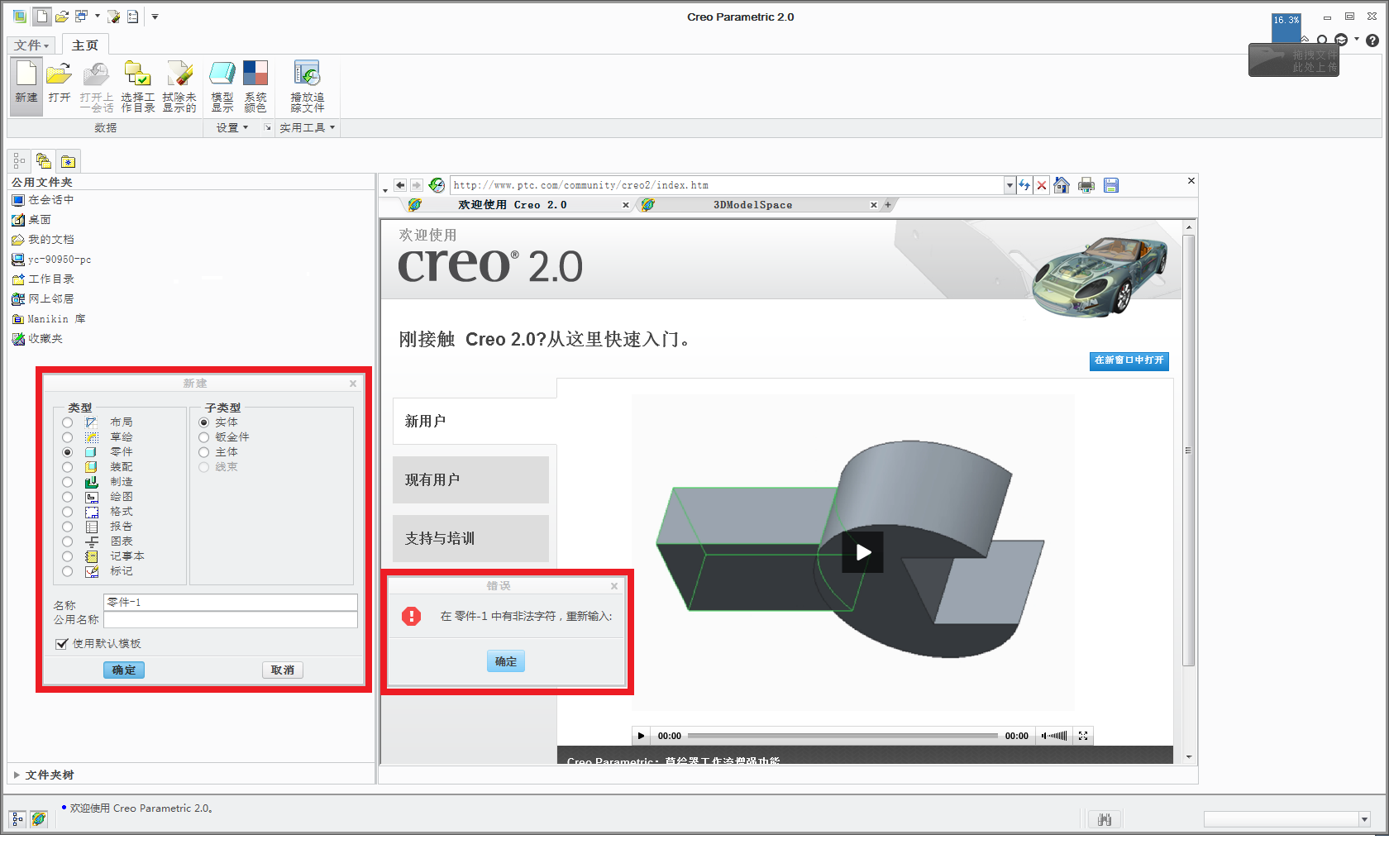1389x868 pixels.
Task: Click 确定 in the 新建 dialog
Action: (124, 670)
